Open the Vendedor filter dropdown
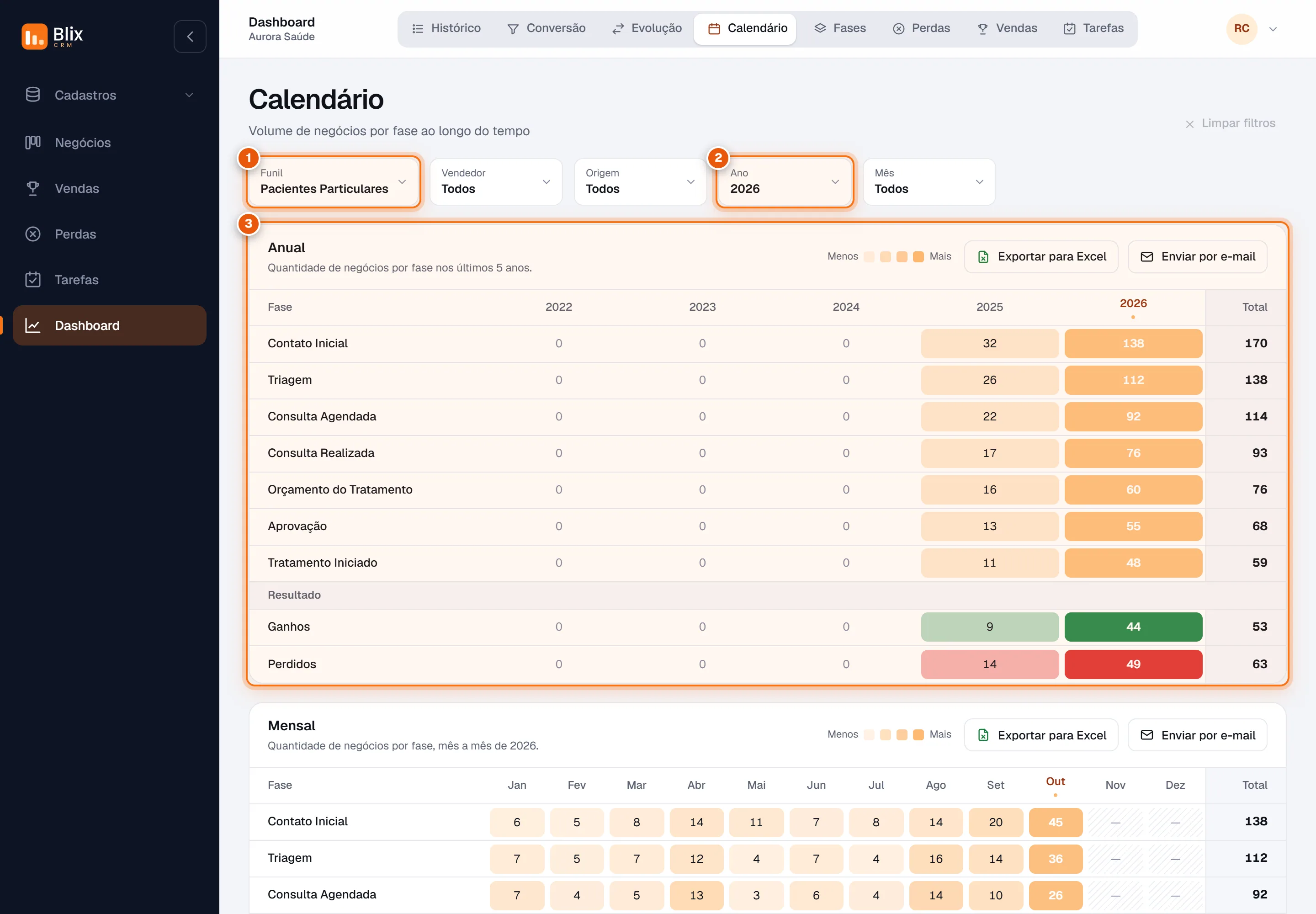This screenshot has height=914, width=1316. (x=496, y=181)
